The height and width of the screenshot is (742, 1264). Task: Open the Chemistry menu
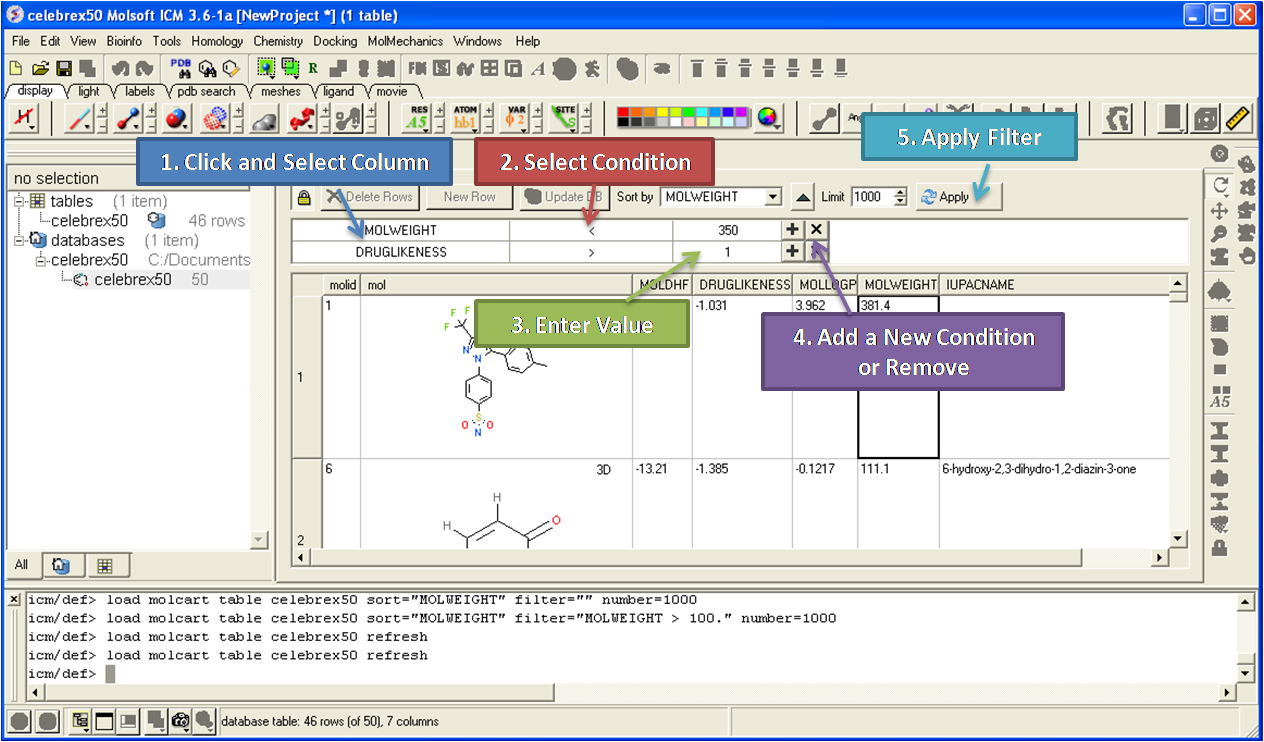pos(278,41)
